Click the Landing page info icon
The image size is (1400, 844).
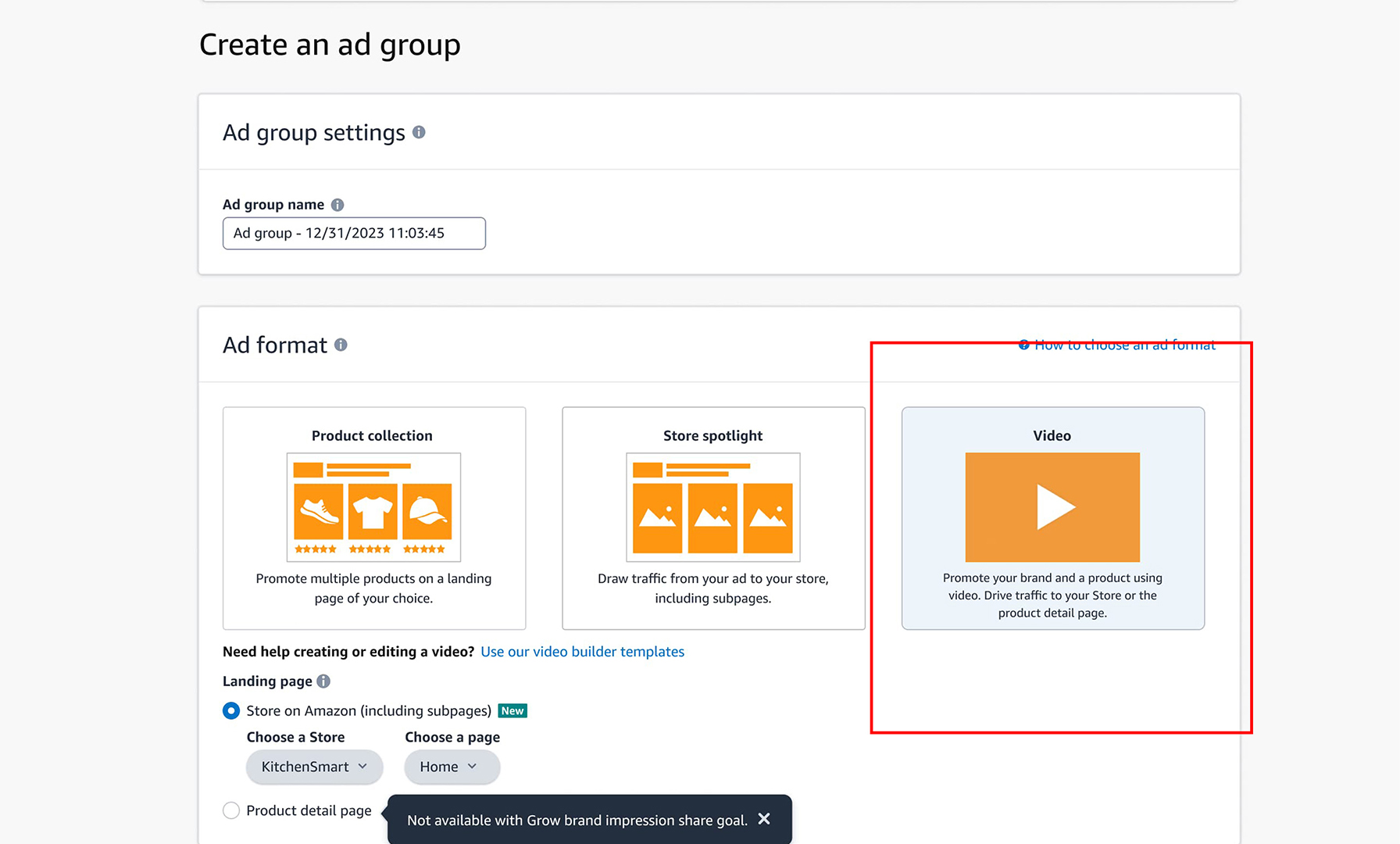323,681
